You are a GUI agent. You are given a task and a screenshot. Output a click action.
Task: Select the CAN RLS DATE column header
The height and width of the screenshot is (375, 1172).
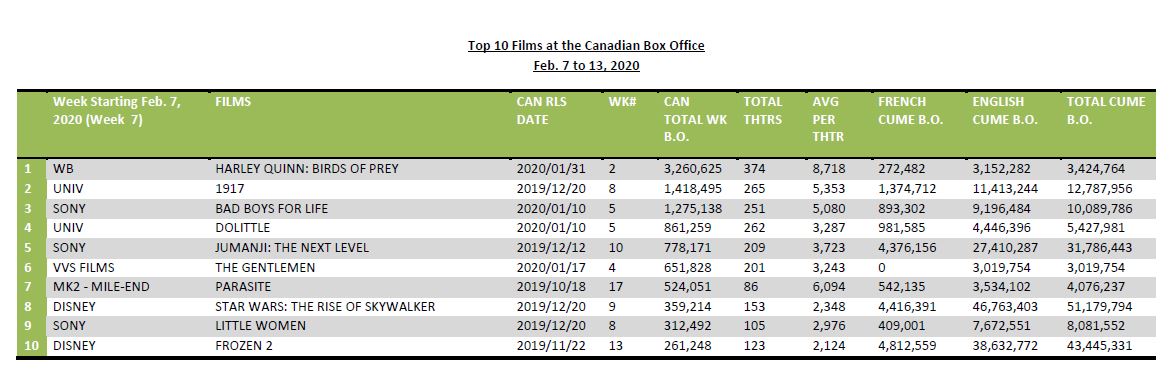542,111
